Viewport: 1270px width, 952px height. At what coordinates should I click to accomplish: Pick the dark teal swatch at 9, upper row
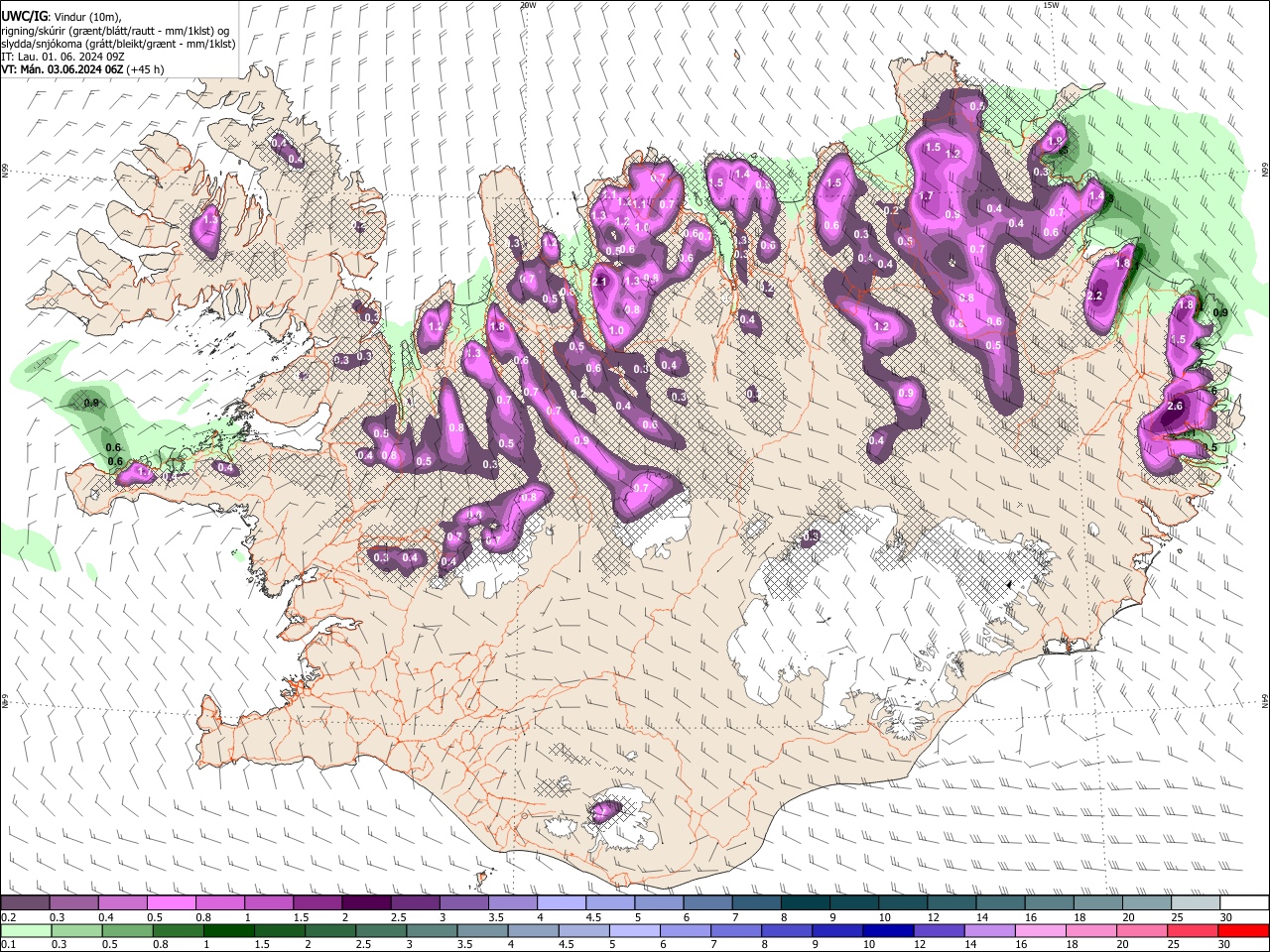[x=853, y=903]
